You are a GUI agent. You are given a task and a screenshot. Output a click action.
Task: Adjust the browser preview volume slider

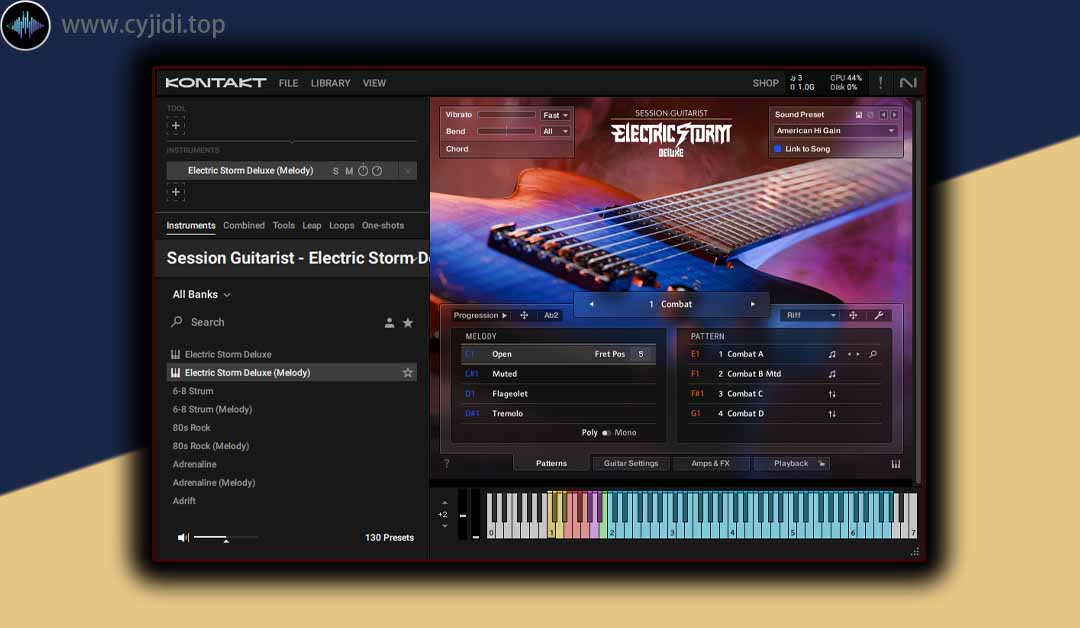click(226, 537)
